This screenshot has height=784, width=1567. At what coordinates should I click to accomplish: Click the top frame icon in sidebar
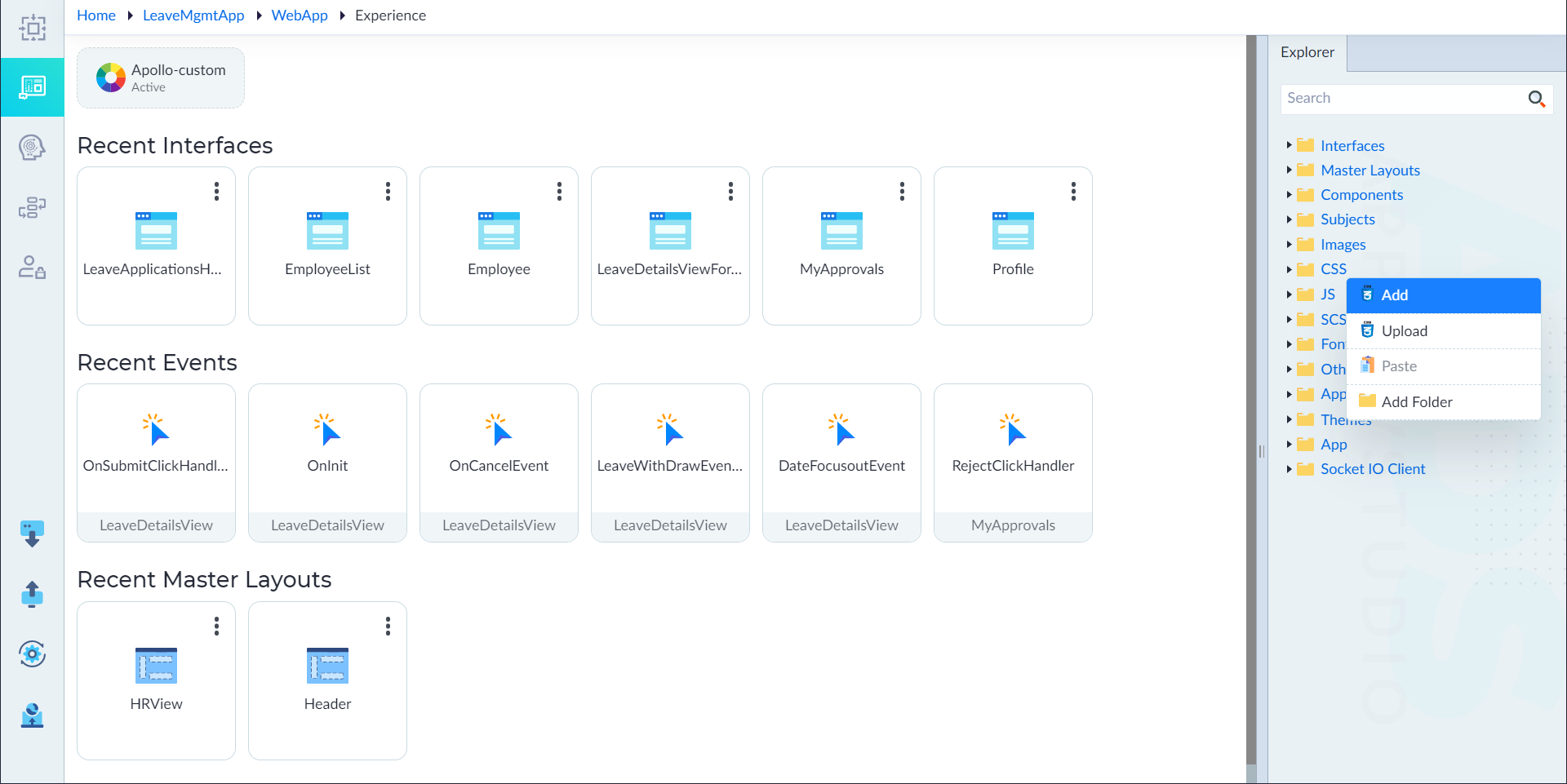(x=32, y=28)
